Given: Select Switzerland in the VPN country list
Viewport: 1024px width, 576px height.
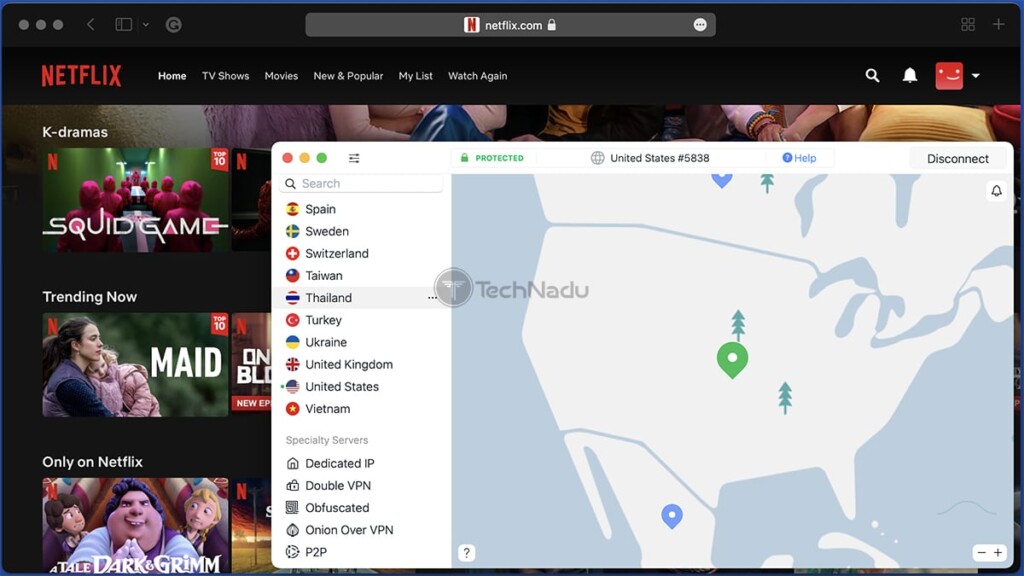Looking at the screenshot, I should coord(361,253).
